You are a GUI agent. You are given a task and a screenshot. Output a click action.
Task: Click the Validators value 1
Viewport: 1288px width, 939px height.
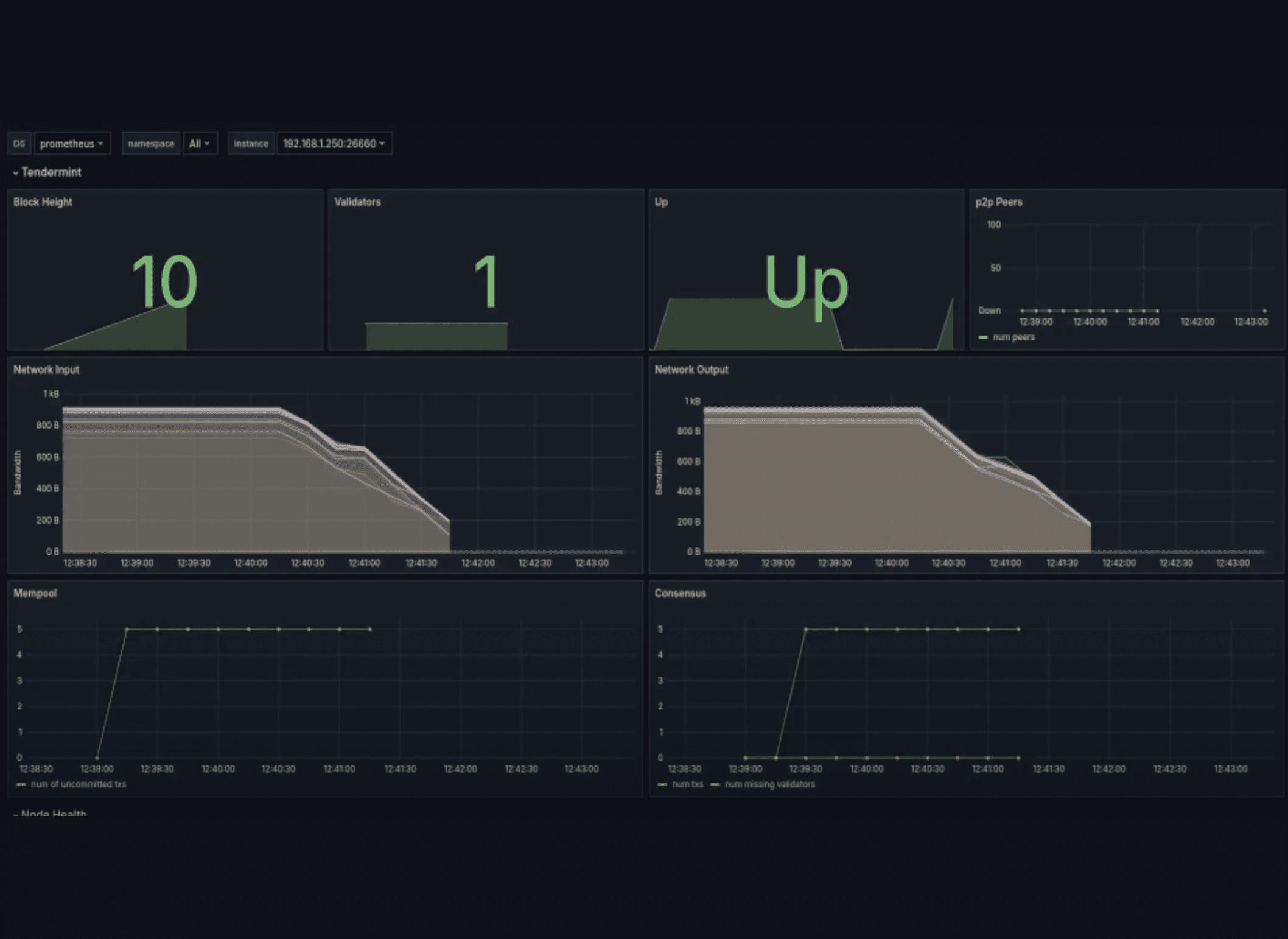tap(487, 282)
